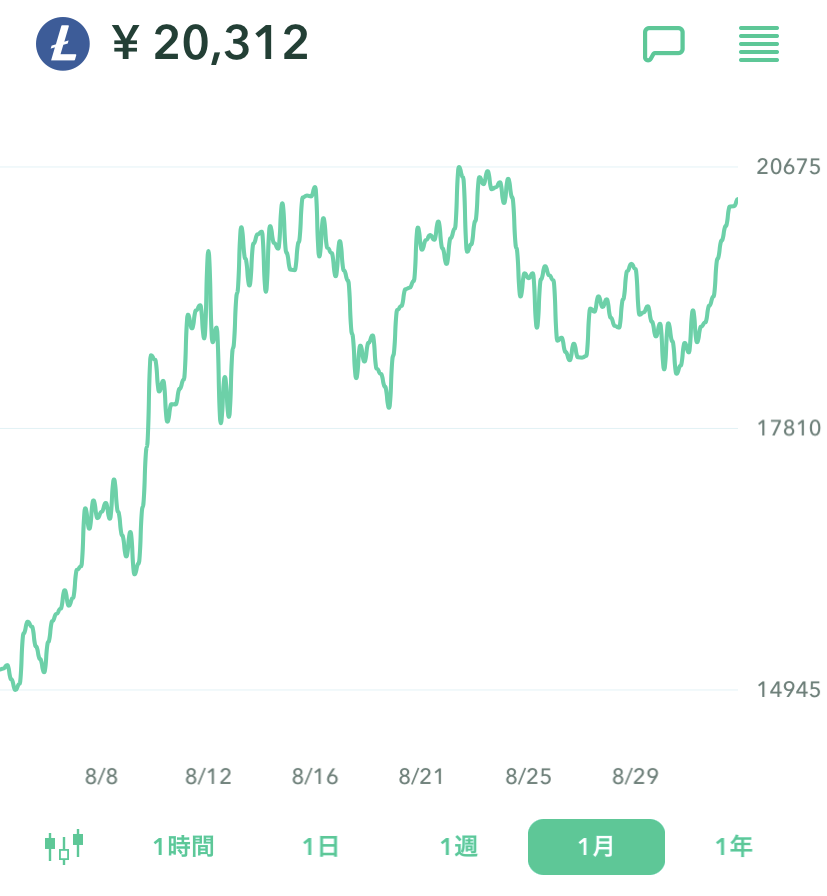Click the ¥ 20,312 current price
Image resolution: width=827 pixels, height=896 pixels.
point(211,44)
